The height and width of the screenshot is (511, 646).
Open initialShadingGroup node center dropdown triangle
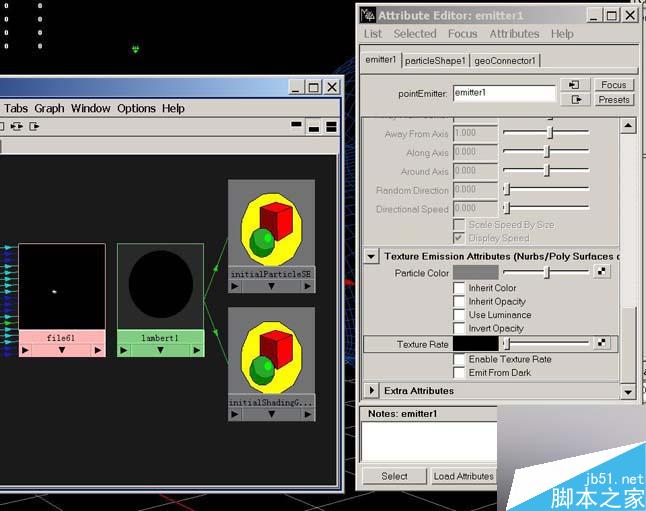click(271, 414)
